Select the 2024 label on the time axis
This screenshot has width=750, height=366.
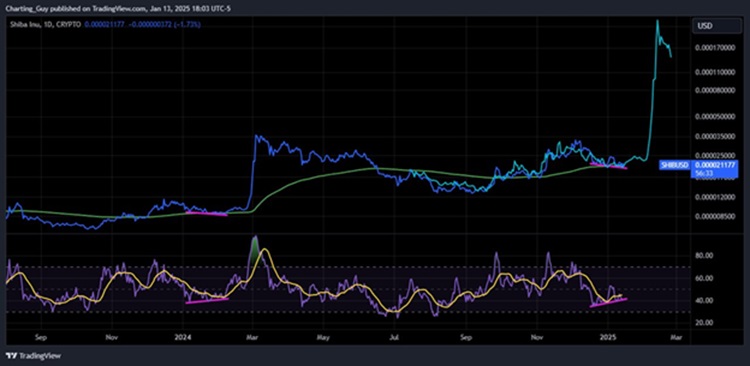[x=182, y=337]
